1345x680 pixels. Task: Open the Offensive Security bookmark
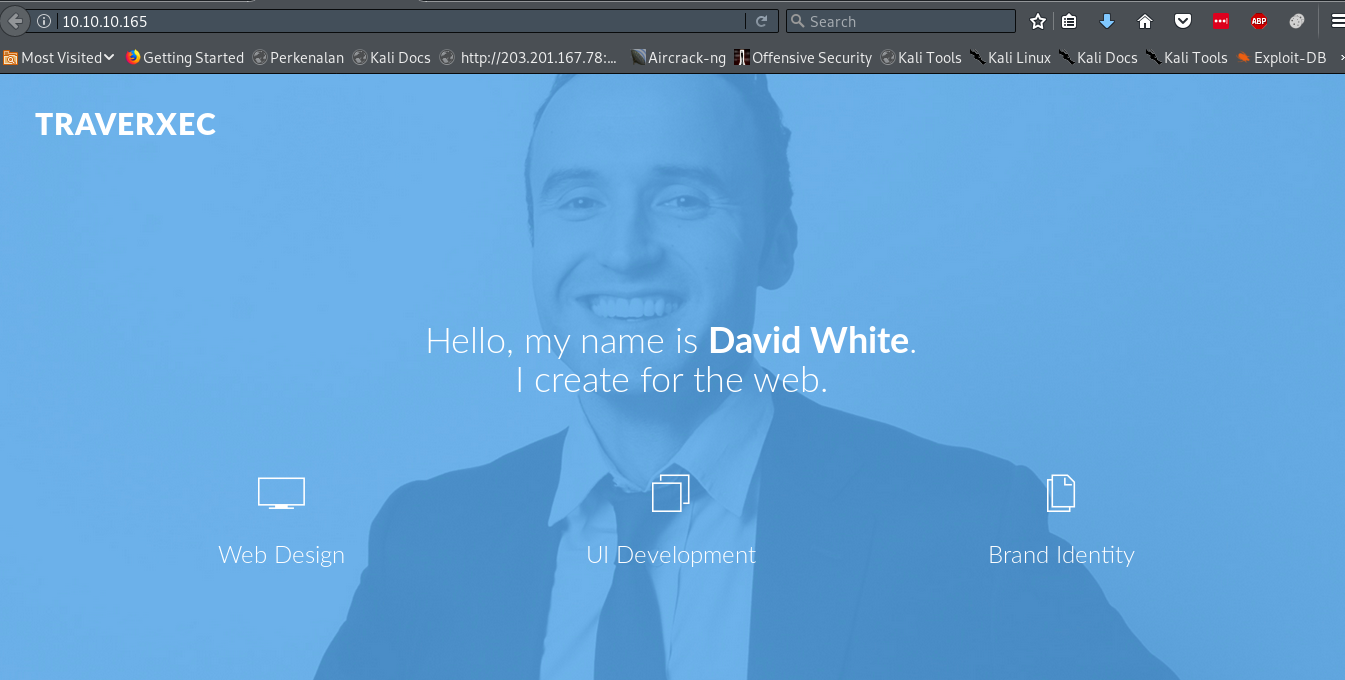[x=803, y=58]
